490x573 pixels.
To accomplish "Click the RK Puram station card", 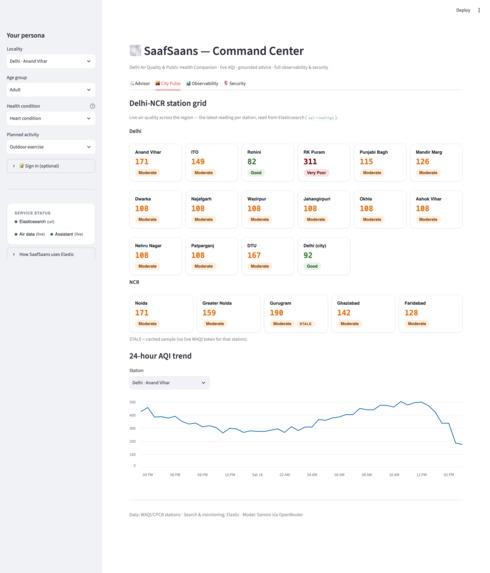I will (x=324, y=162).
